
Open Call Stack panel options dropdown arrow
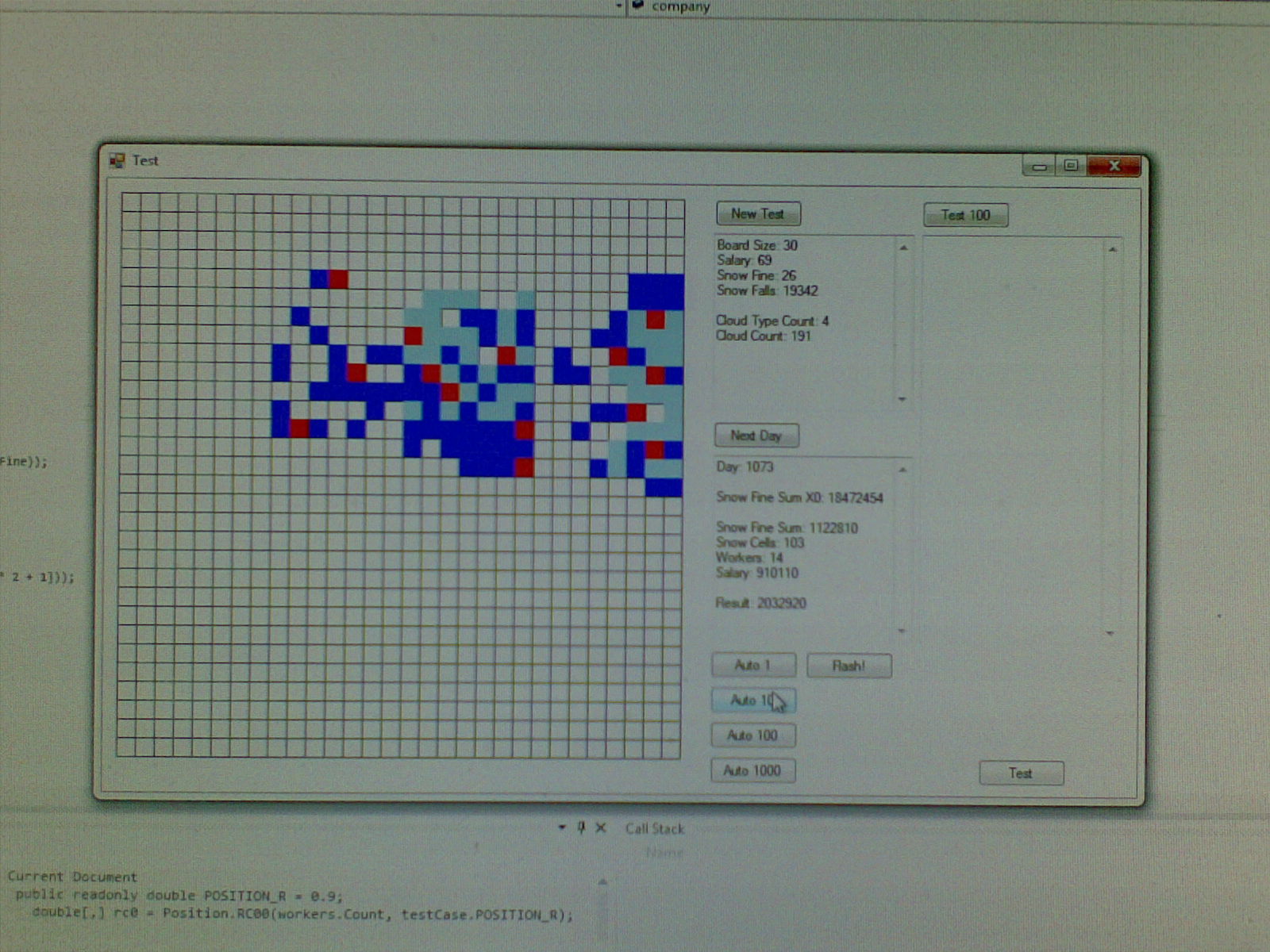coord(562,827)
